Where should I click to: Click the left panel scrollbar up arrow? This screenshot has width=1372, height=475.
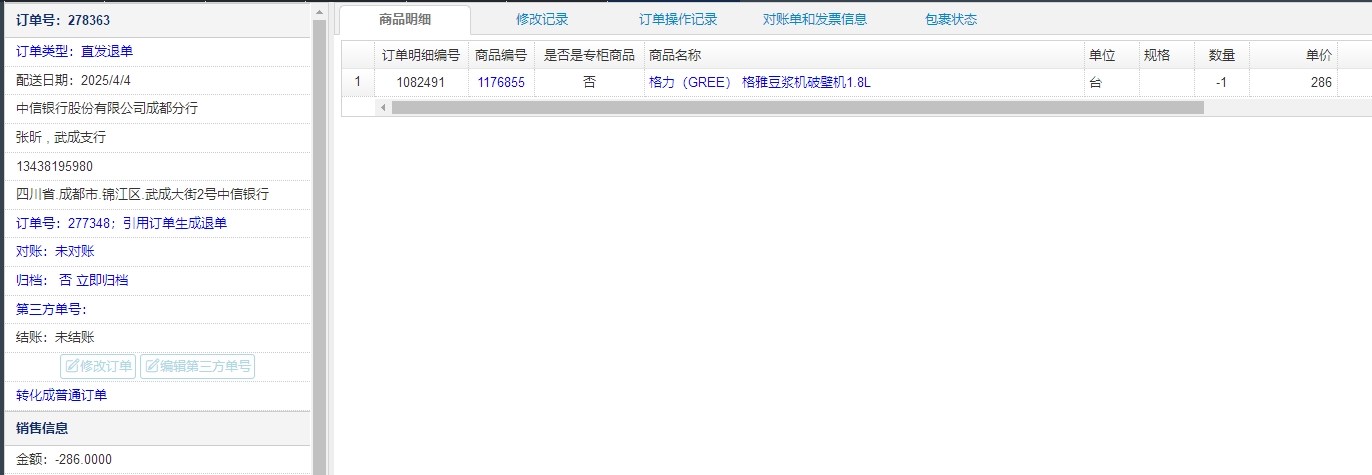[320, 10]
